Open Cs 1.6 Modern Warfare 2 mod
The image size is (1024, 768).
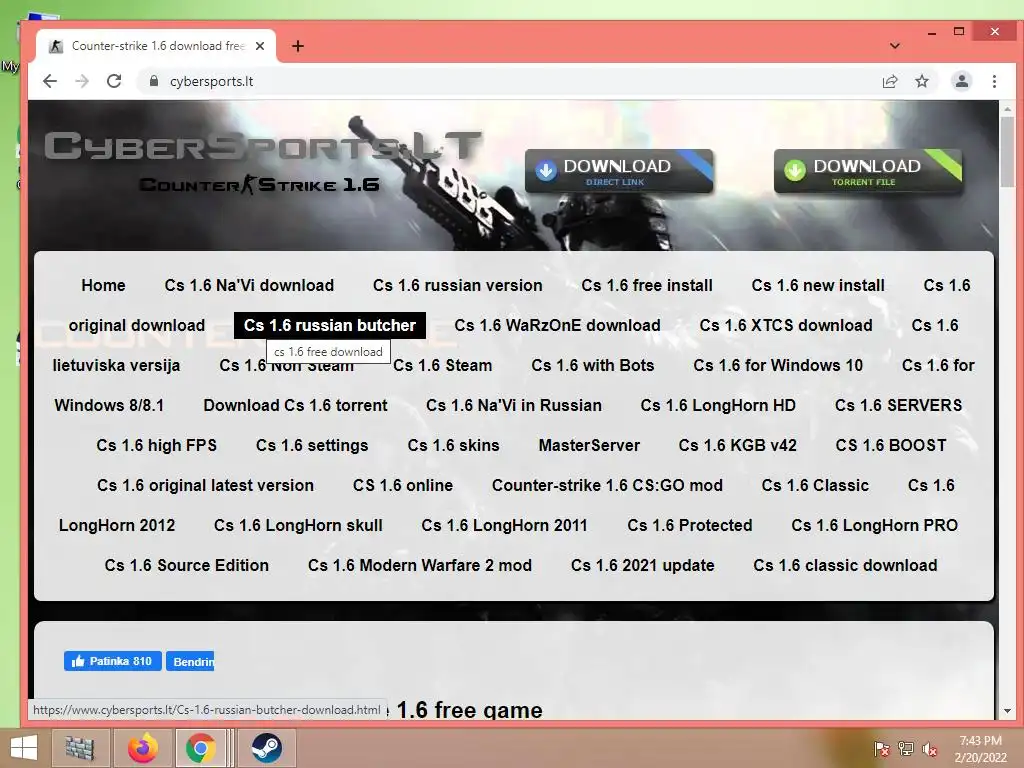(x=420, y=565)
